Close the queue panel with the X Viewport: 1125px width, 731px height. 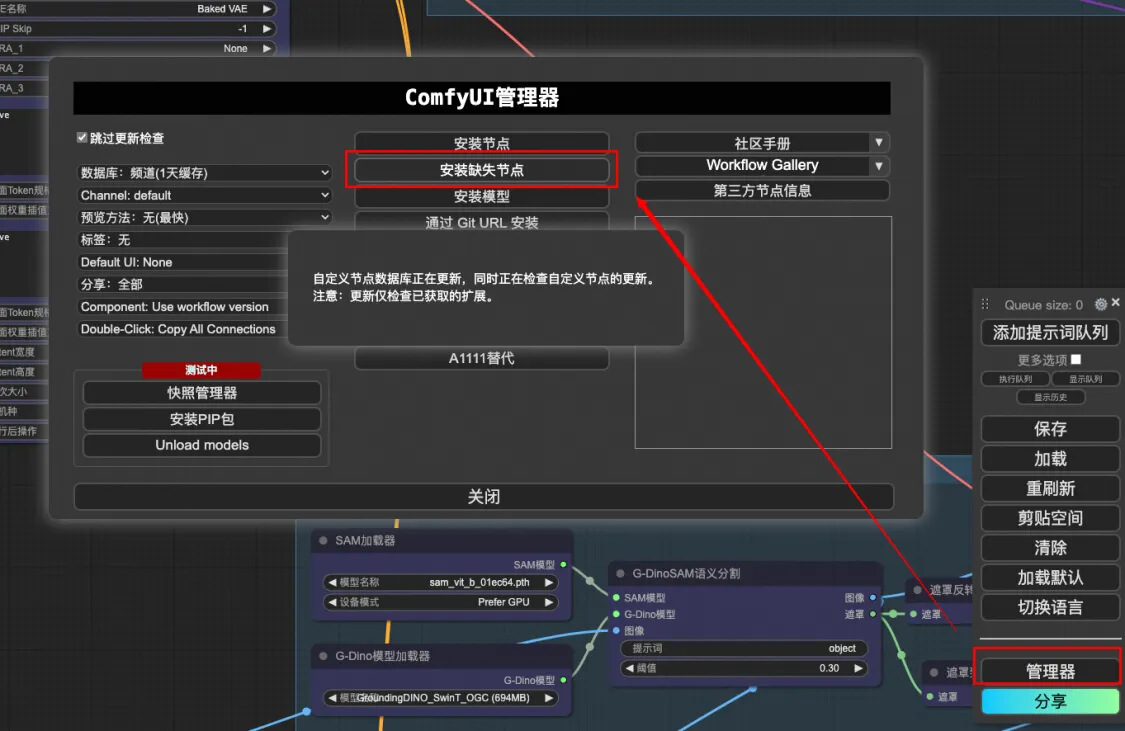click(1116, 303)
